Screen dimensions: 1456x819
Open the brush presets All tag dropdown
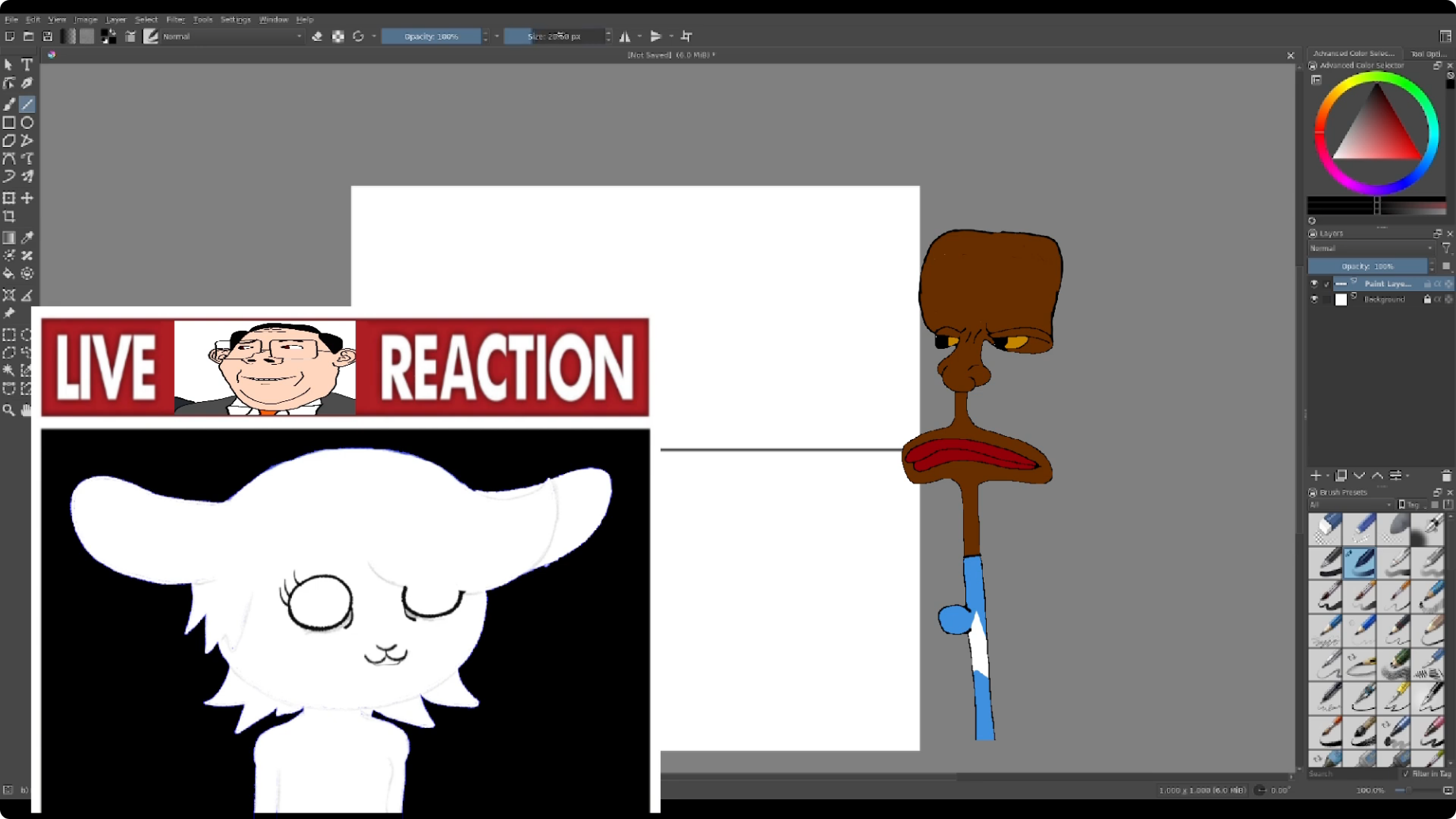[1350, 505]
